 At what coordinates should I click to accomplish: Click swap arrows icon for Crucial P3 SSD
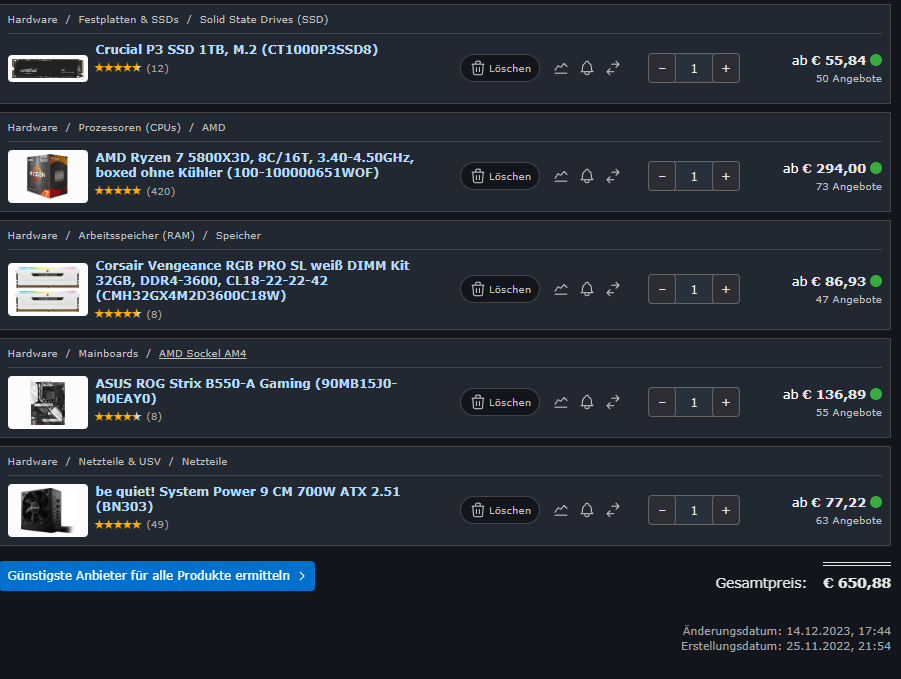pos(613,68)
